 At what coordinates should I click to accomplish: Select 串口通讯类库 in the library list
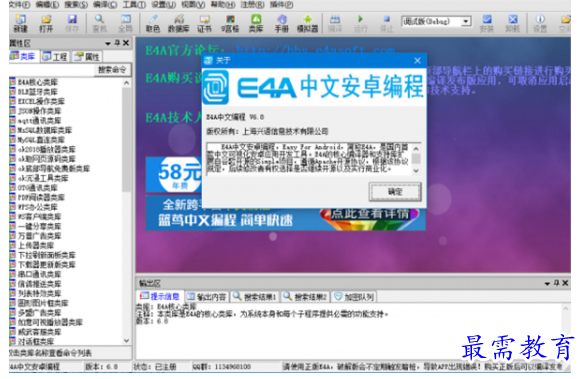39,274
